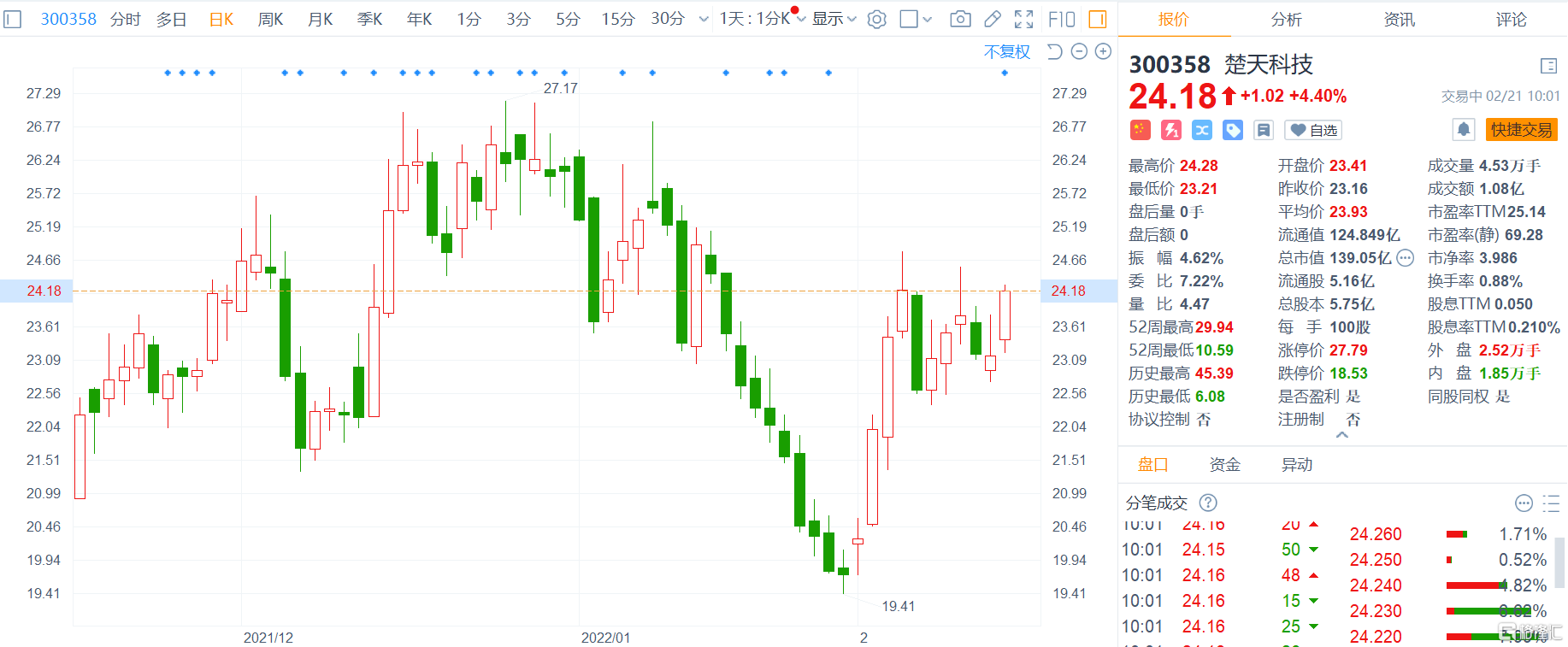Open chart settings gear icon
Screen dimensions: 1568x647
(876, 19)
